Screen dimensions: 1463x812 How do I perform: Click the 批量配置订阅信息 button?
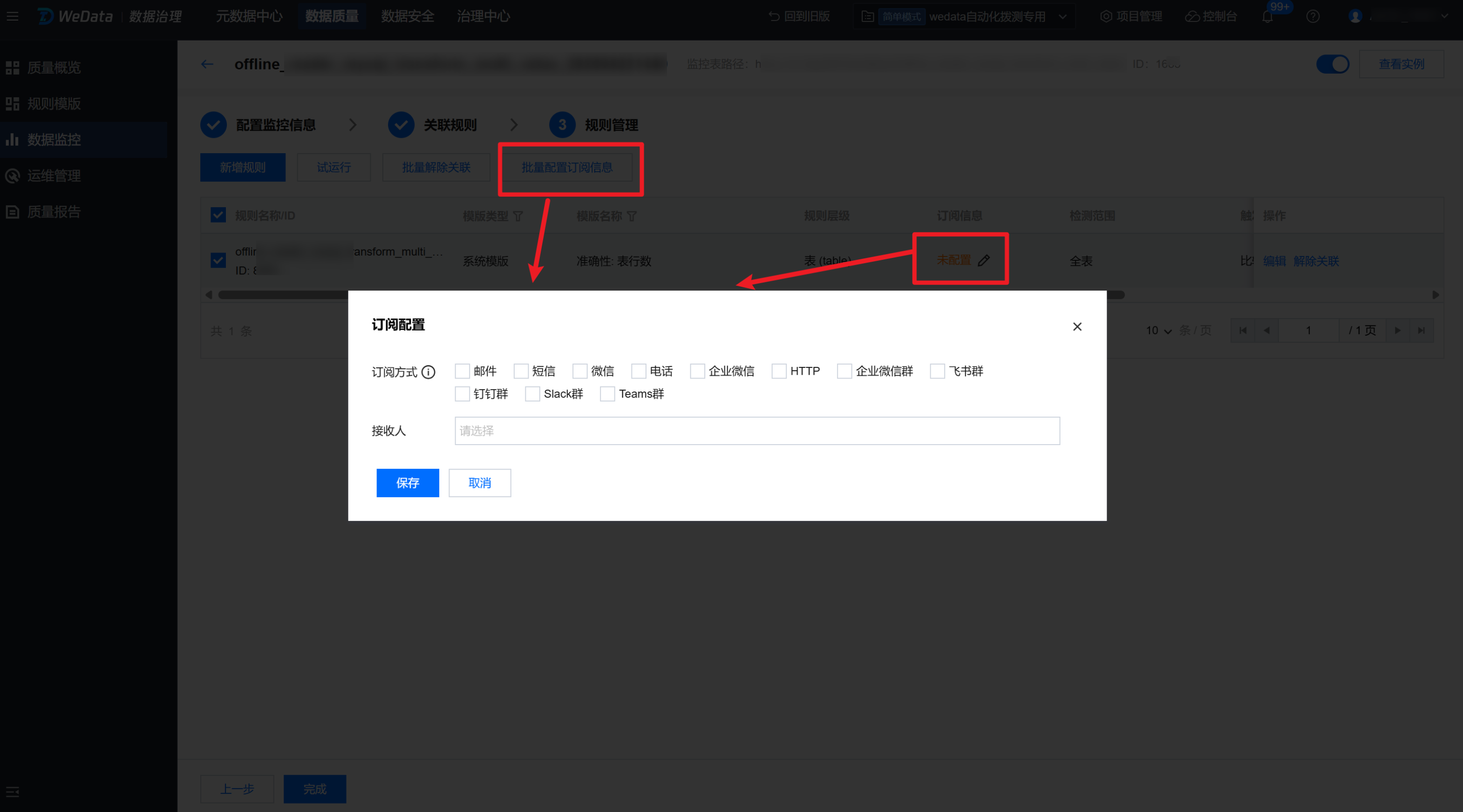[x=567, y=168]
